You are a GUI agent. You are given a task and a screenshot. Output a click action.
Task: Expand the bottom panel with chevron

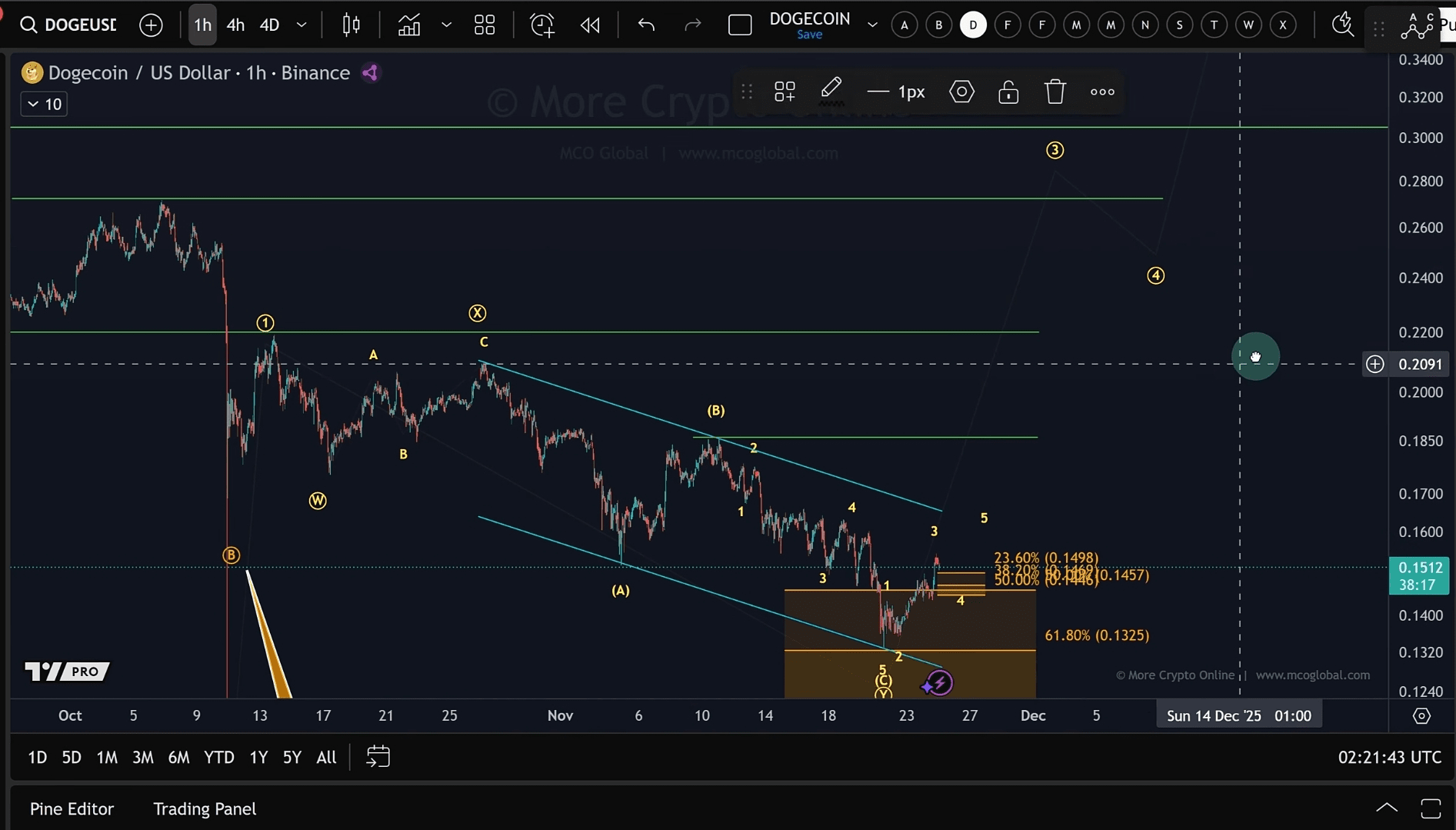(x=1387, y=808)
